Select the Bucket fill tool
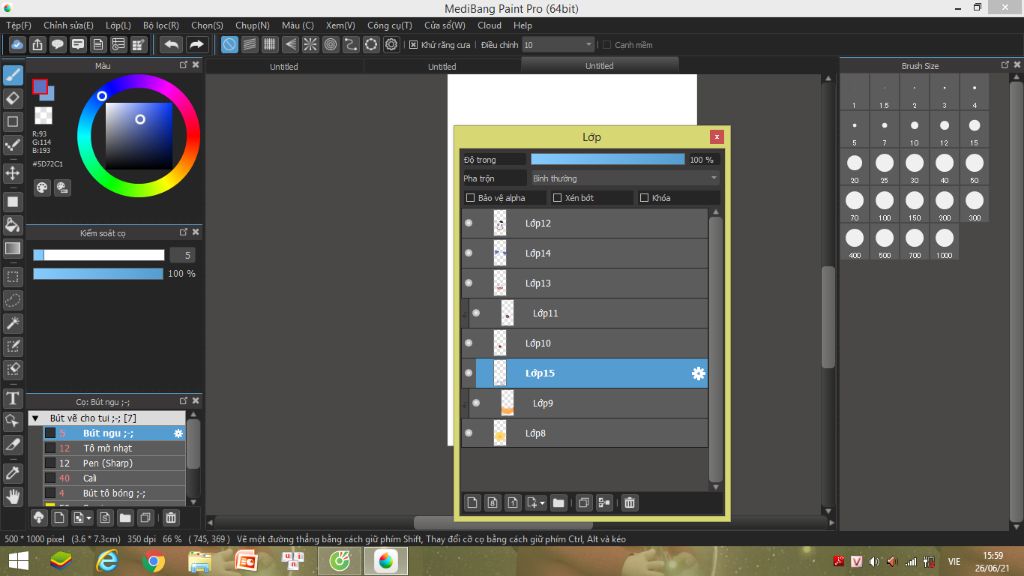The width and height of the screenshot is (1024, 576). click(13, 225)
